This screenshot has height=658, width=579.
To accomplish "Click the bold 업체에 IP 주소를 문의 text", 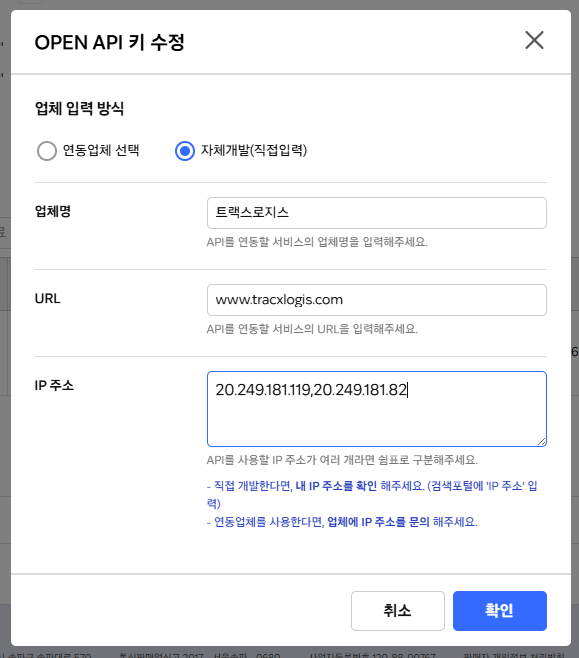I will click(378, 522).
